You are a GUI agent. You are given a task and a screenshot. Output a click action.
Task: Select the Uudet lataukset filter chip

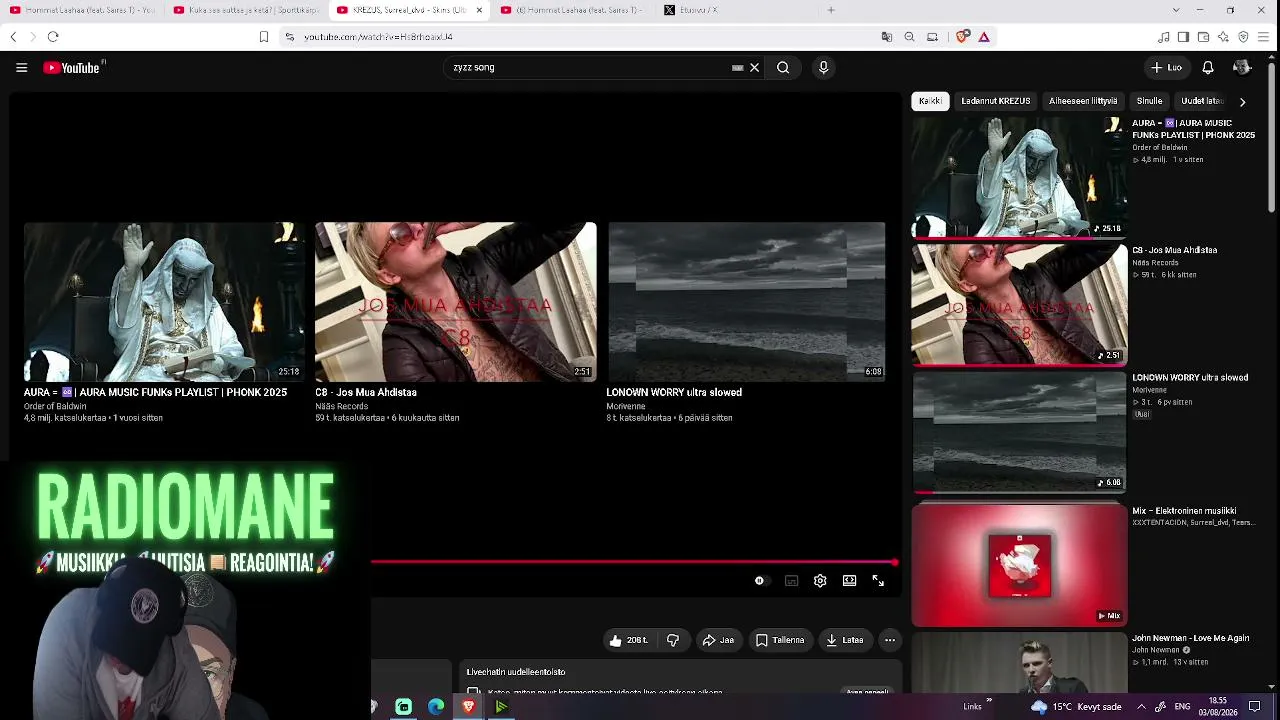pyautogui.click(x=1202, y=101)
